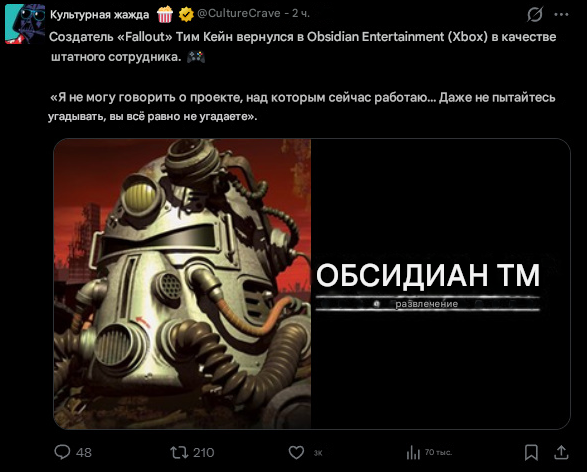Open the post timestamp 2 ч.

tap(301, 13)
